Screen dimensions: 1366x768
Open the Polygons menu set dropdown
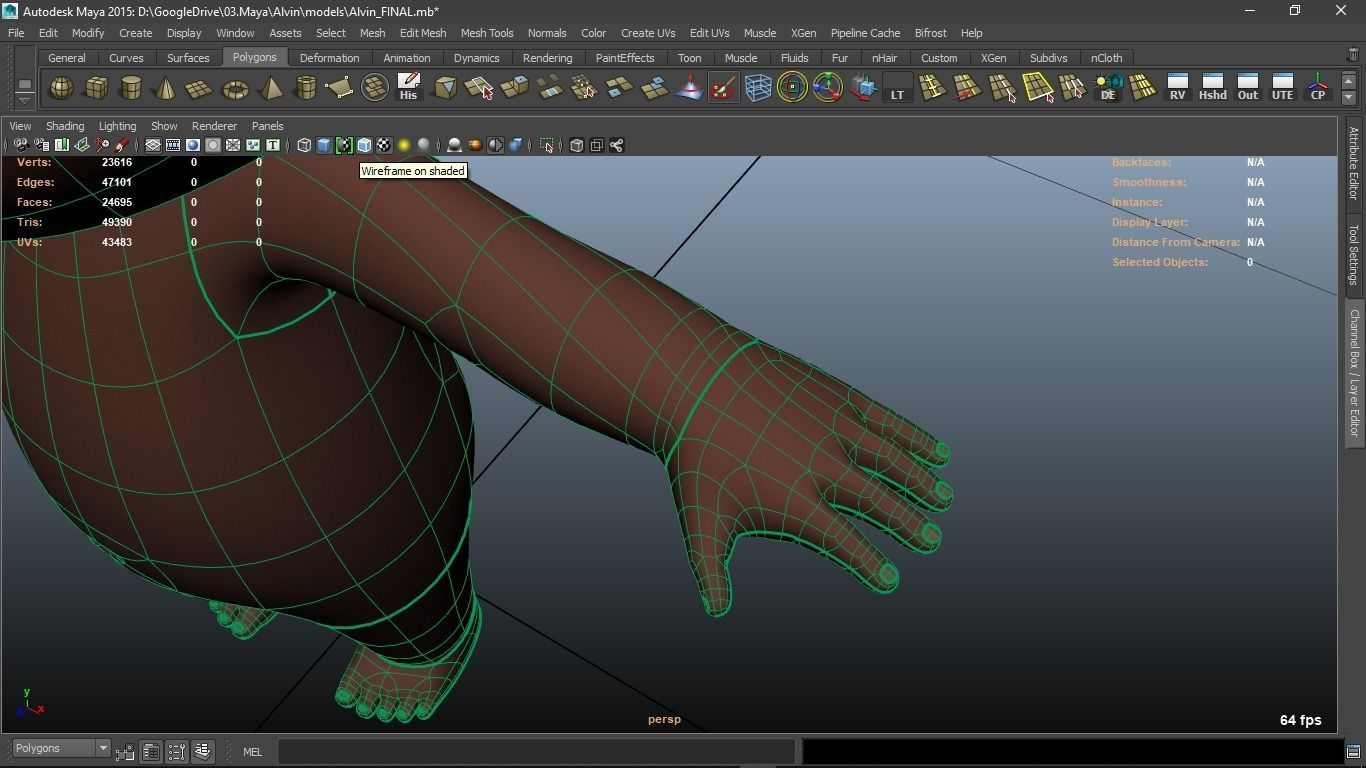[61, 749]
